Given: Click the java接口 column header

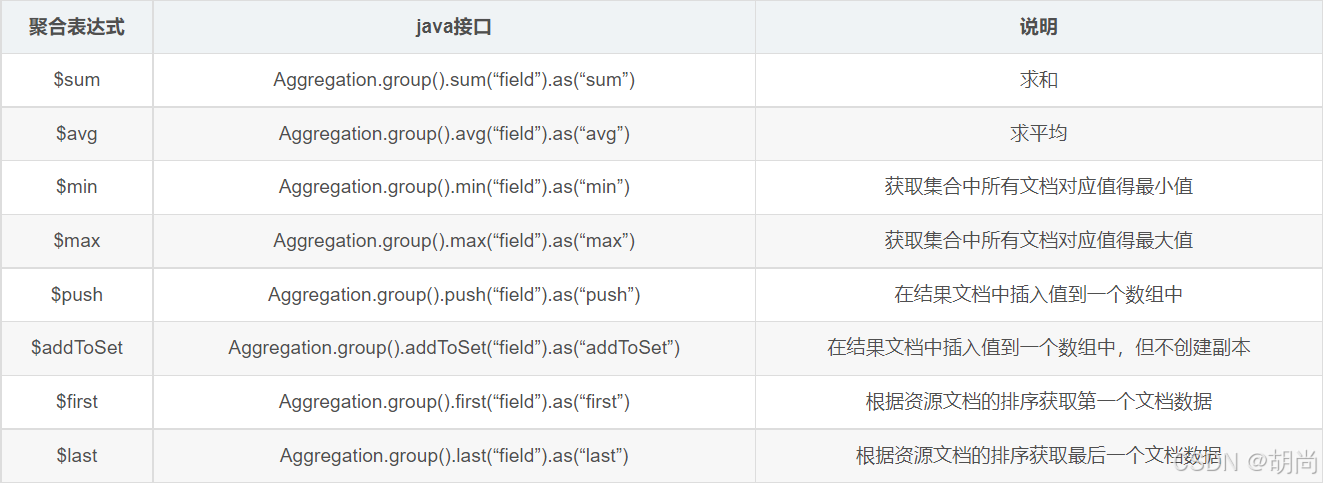Looking at the screenshot, I should [x=454, y=27].
